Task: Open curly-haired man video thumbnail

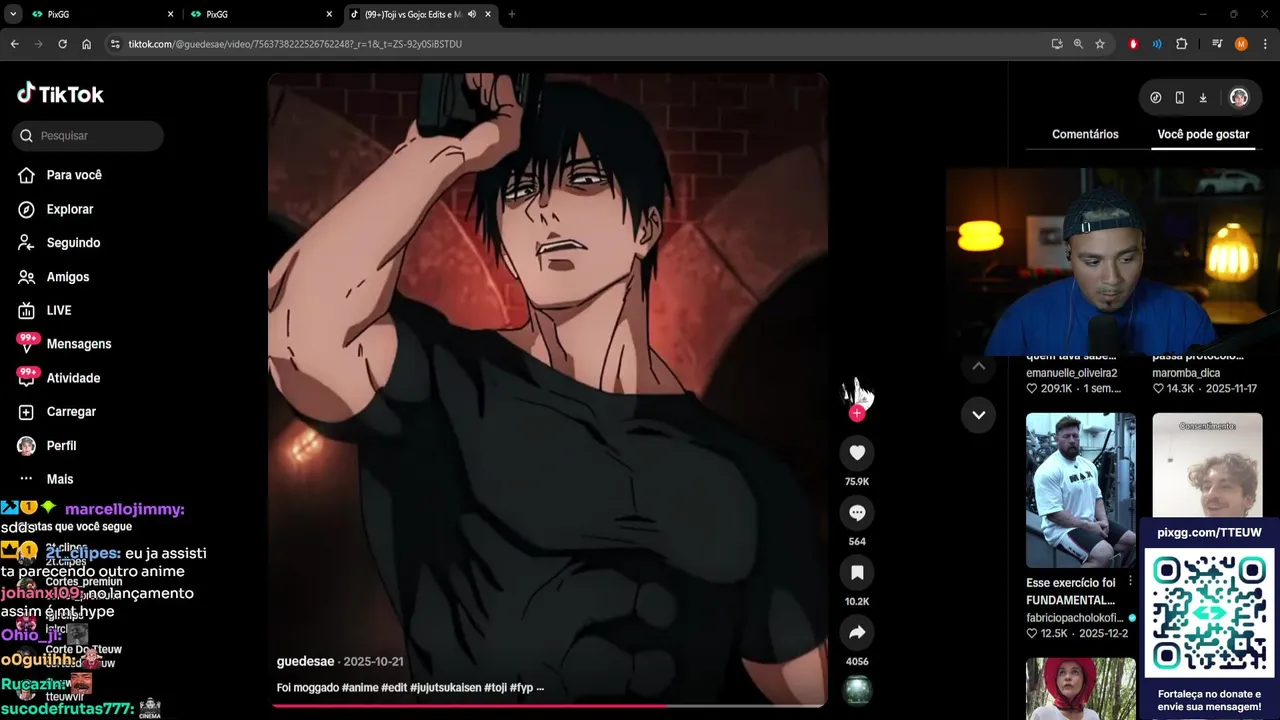Action: [x=1207, y=465]
